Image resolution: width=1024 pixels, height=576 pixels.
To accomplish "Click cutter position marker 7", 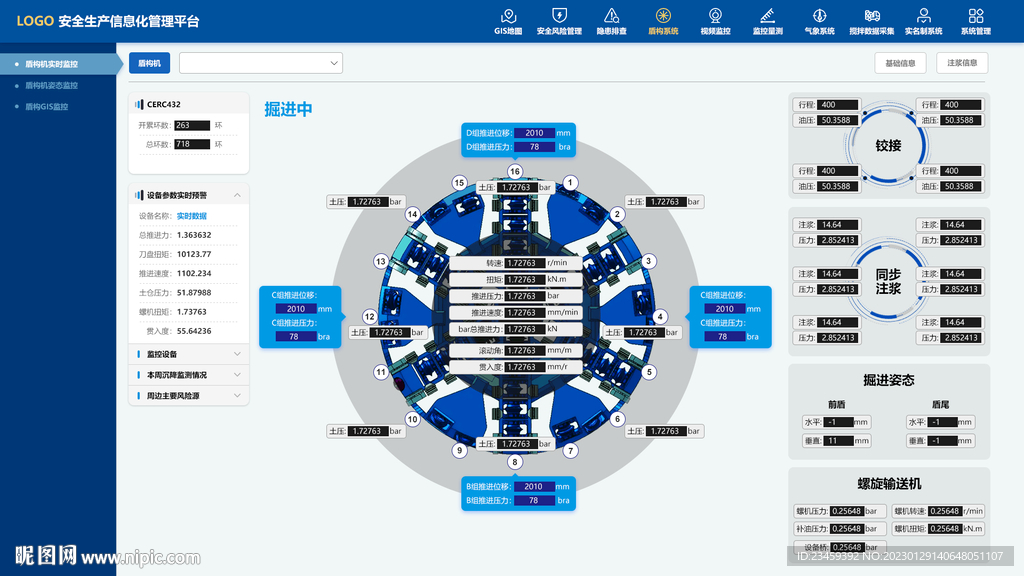I will (x=570, y=451).
